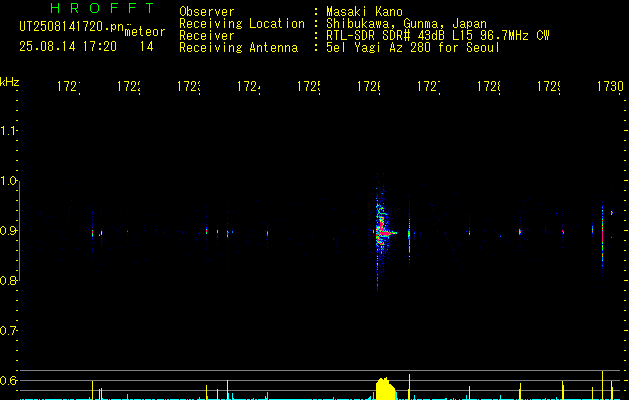629x400 pixels.
Task: Select the location Shibukawa, Gunma, Japan
Action: 406,24
